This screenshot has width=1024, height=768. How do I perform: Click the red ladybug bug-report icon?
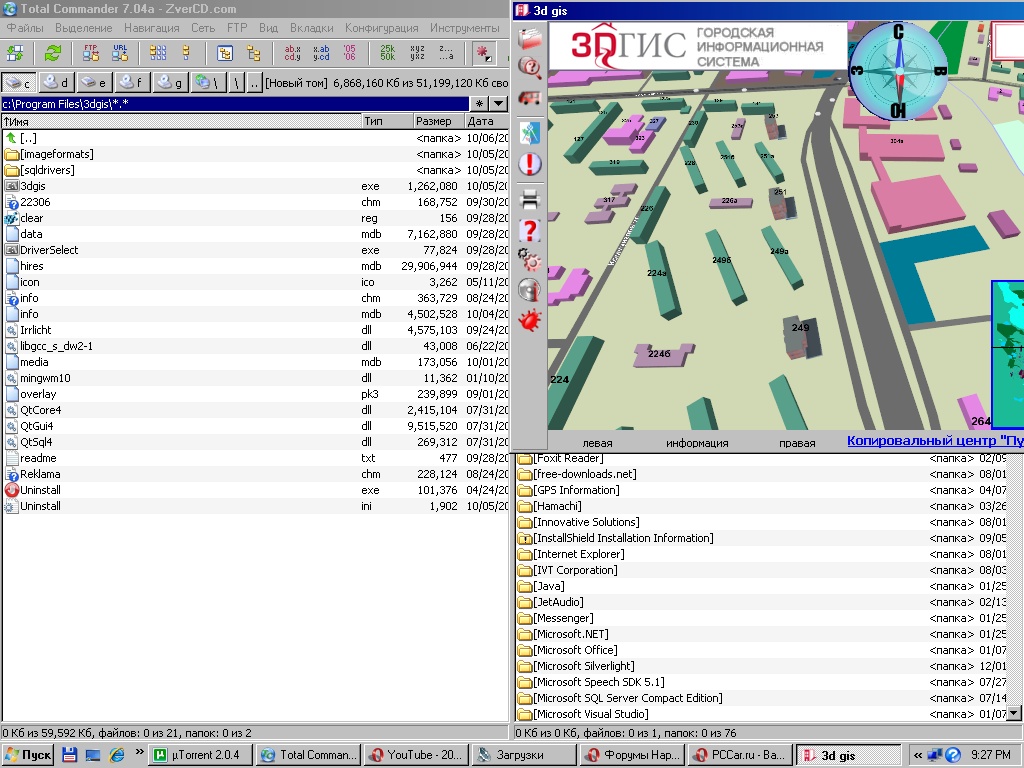point(530,321)
